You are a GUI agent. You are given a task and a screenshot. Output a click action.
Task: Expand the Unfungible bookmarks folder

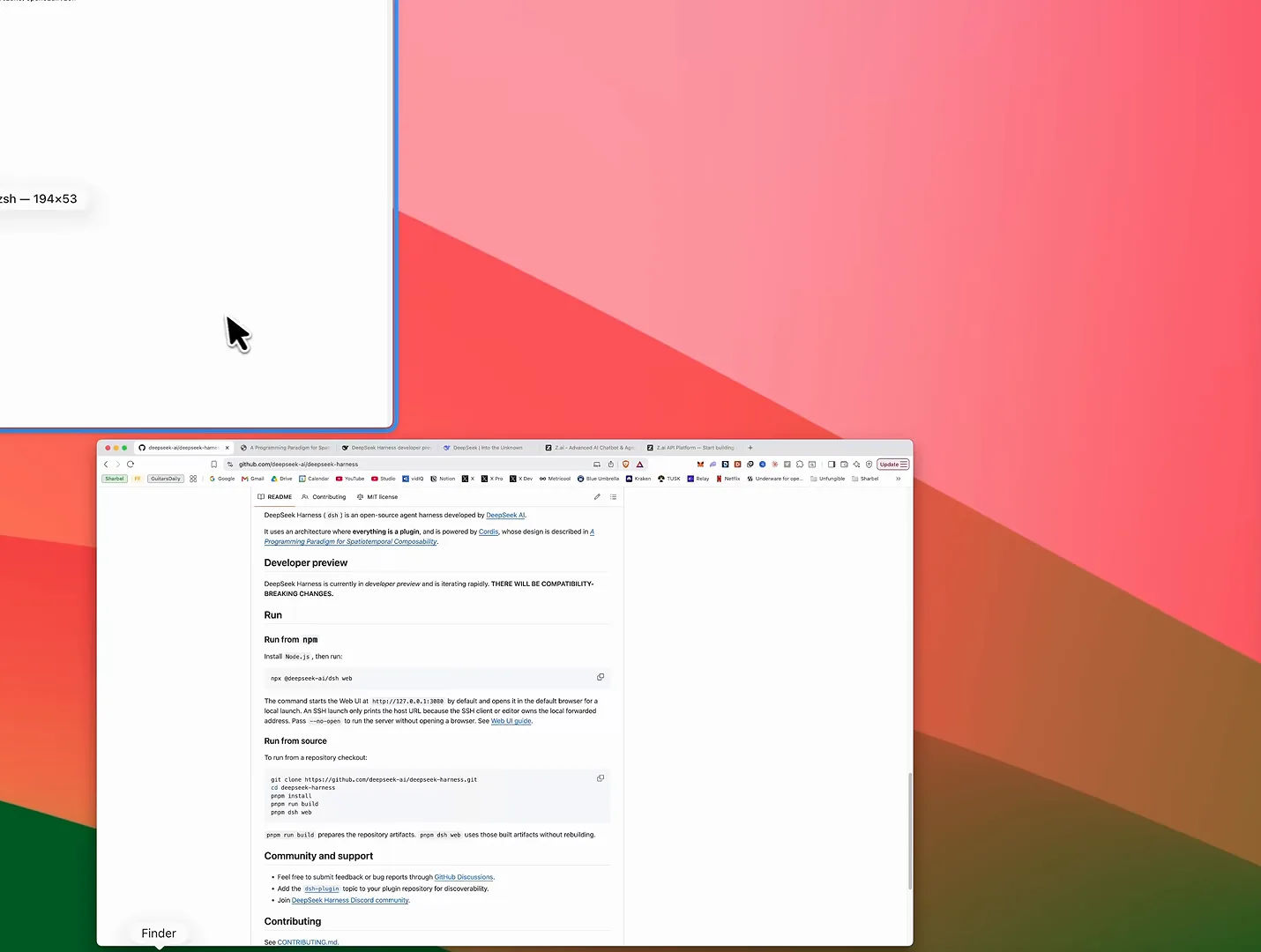[828, 479]
